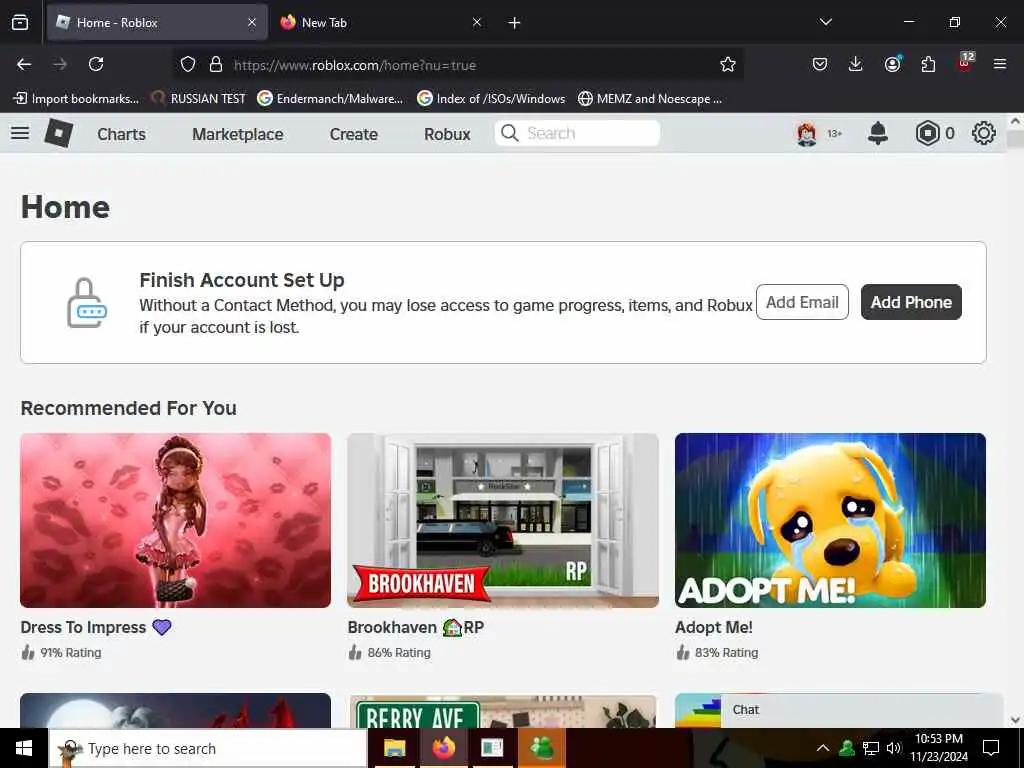Open the Robux menu item
Image resolution: width=1024 pixels, height=768 pixels.
[x=447, y=134]
